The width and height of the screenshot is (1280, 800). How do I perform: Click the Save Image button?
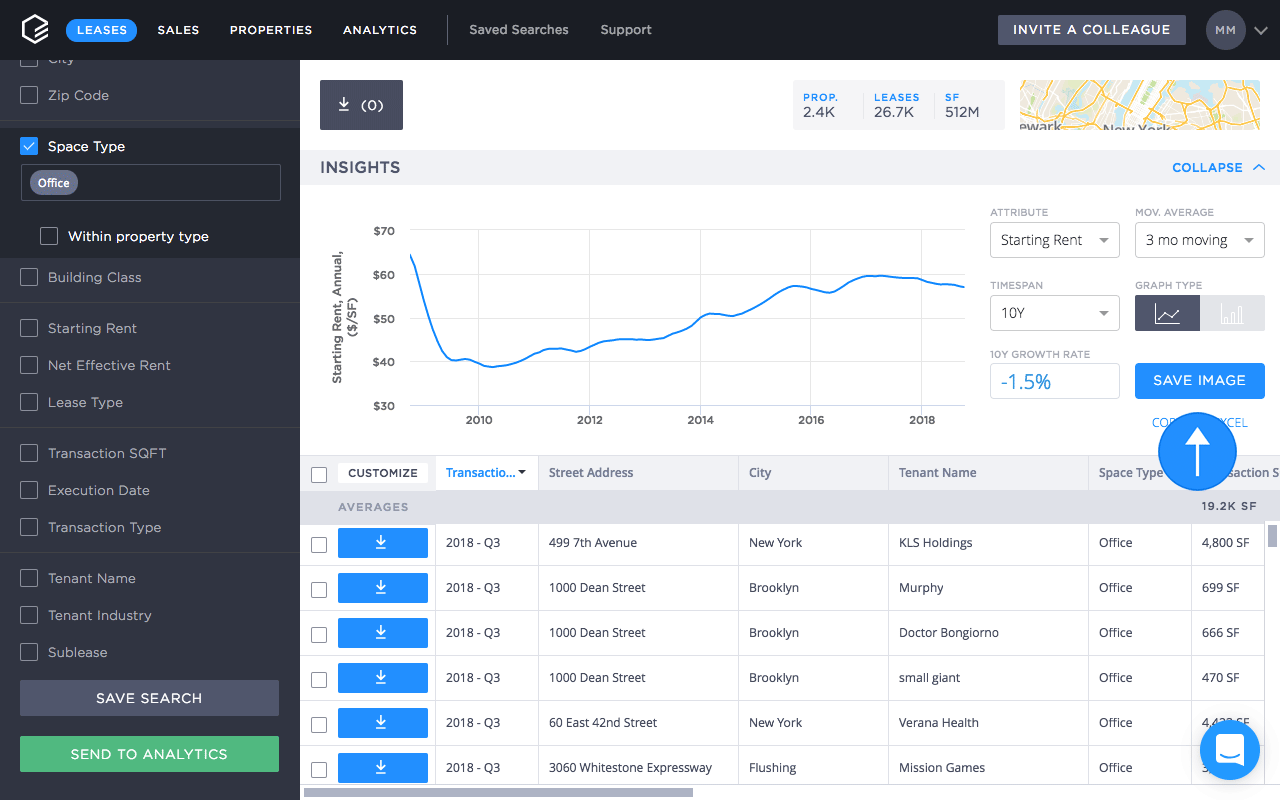click(1199, 381)
